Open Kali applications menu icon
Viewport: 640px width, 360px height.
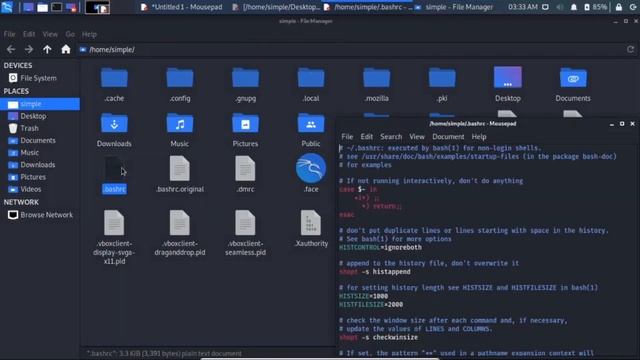pos(7,7)
